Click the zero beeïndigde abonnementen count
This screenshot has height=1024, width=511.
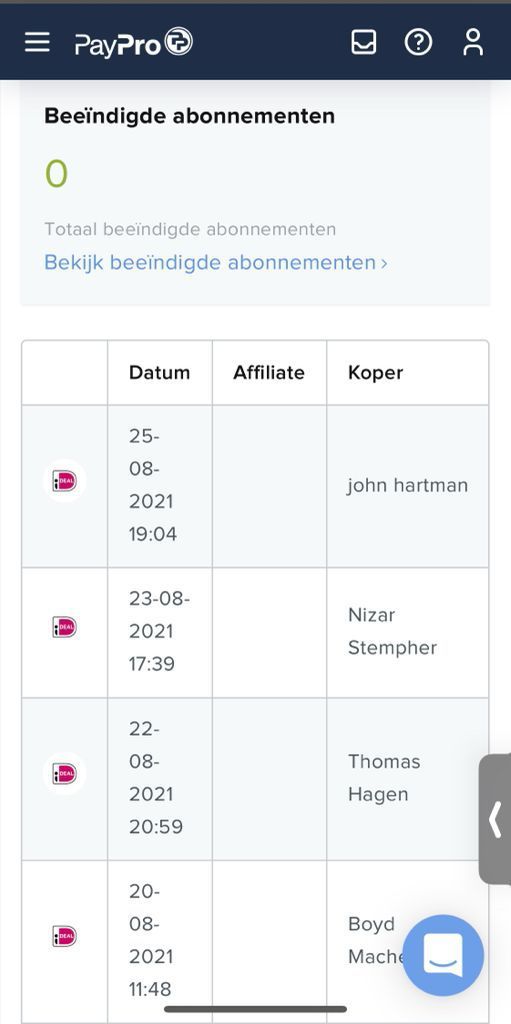(x=56, y=174)
